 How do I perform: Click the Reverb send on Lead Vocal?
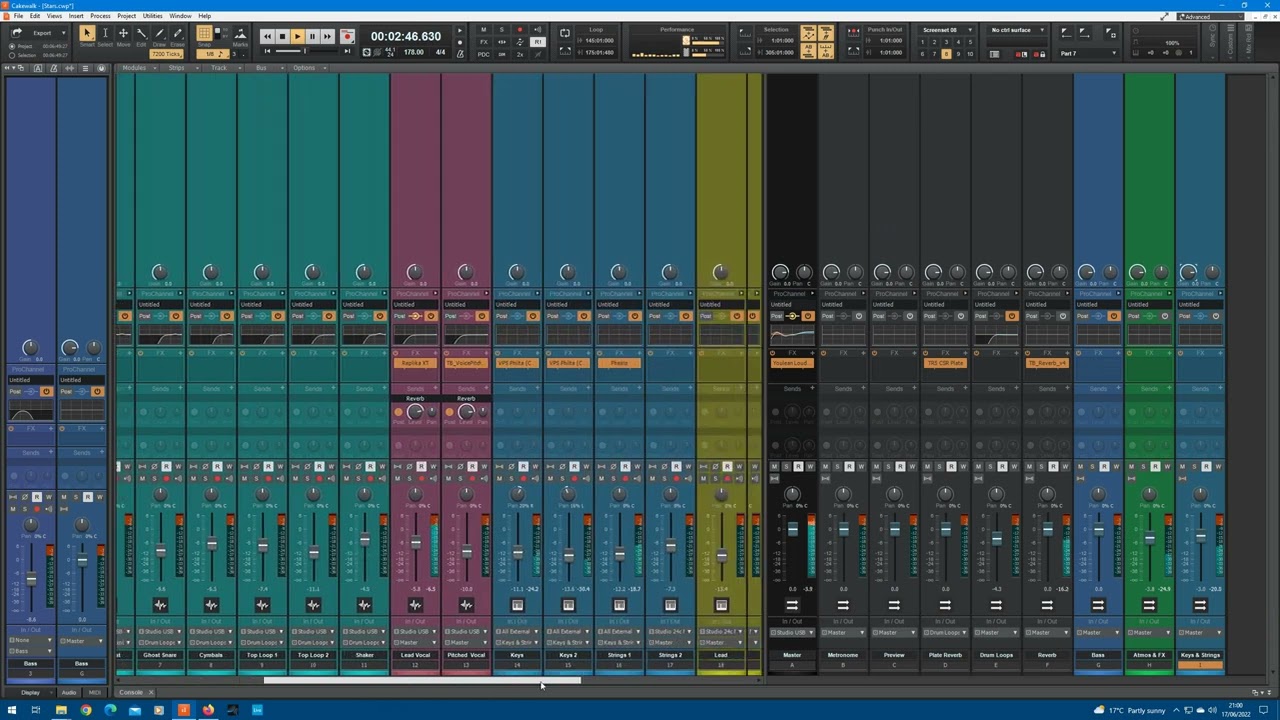tap(415, 399)
